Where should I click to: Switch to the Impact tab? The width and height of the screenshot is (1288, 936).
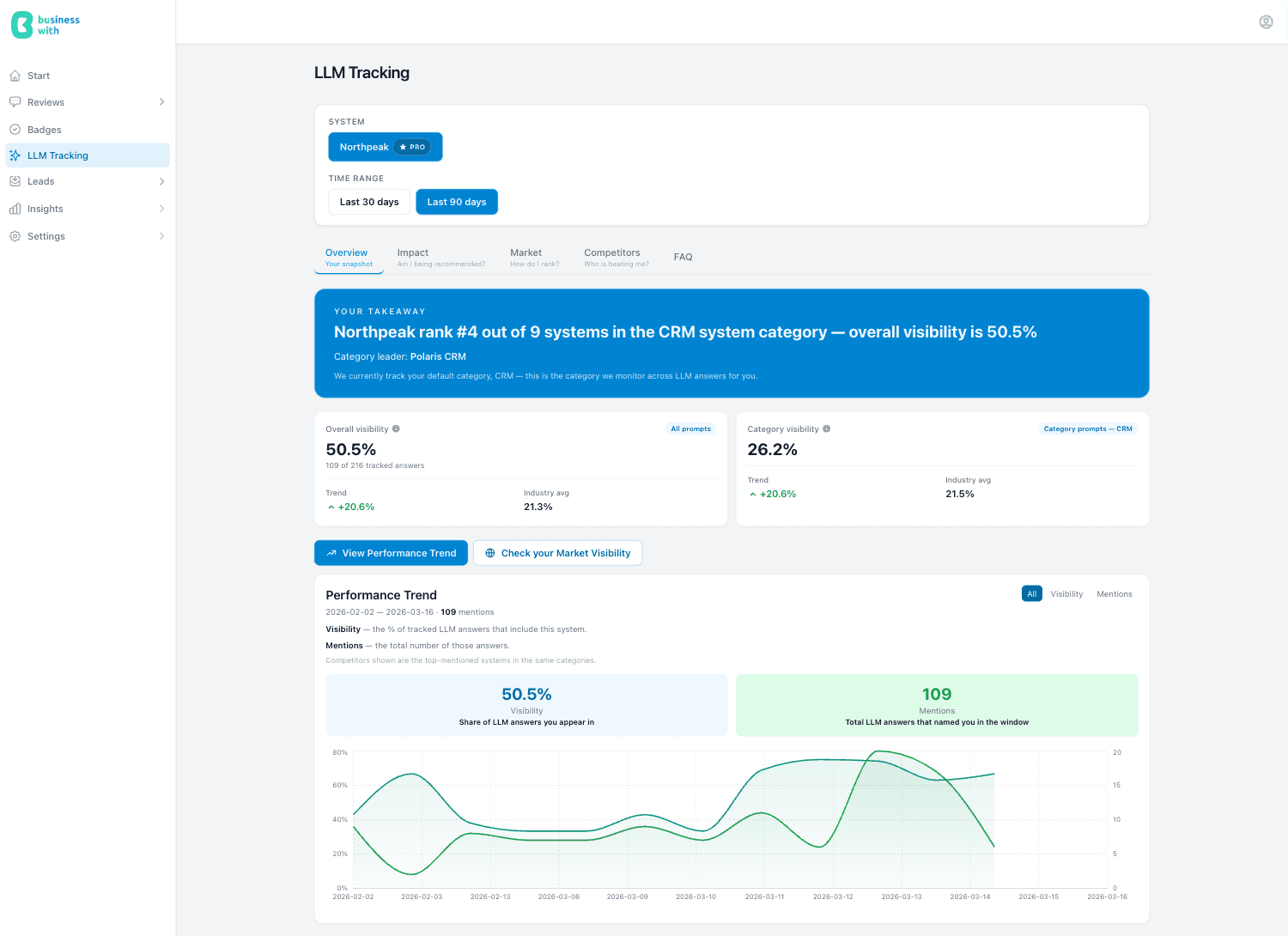[441, 258]
